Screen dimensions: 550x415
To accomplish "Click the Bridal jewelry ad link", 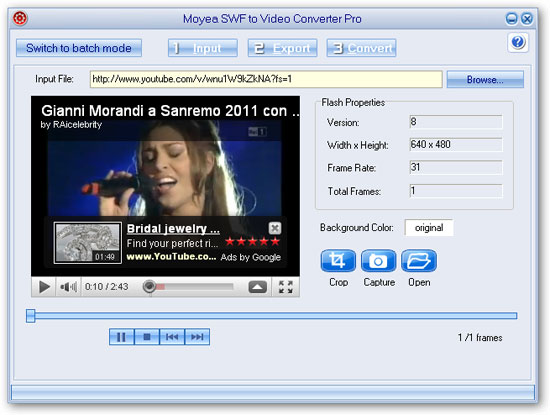I will pos(173,229).
